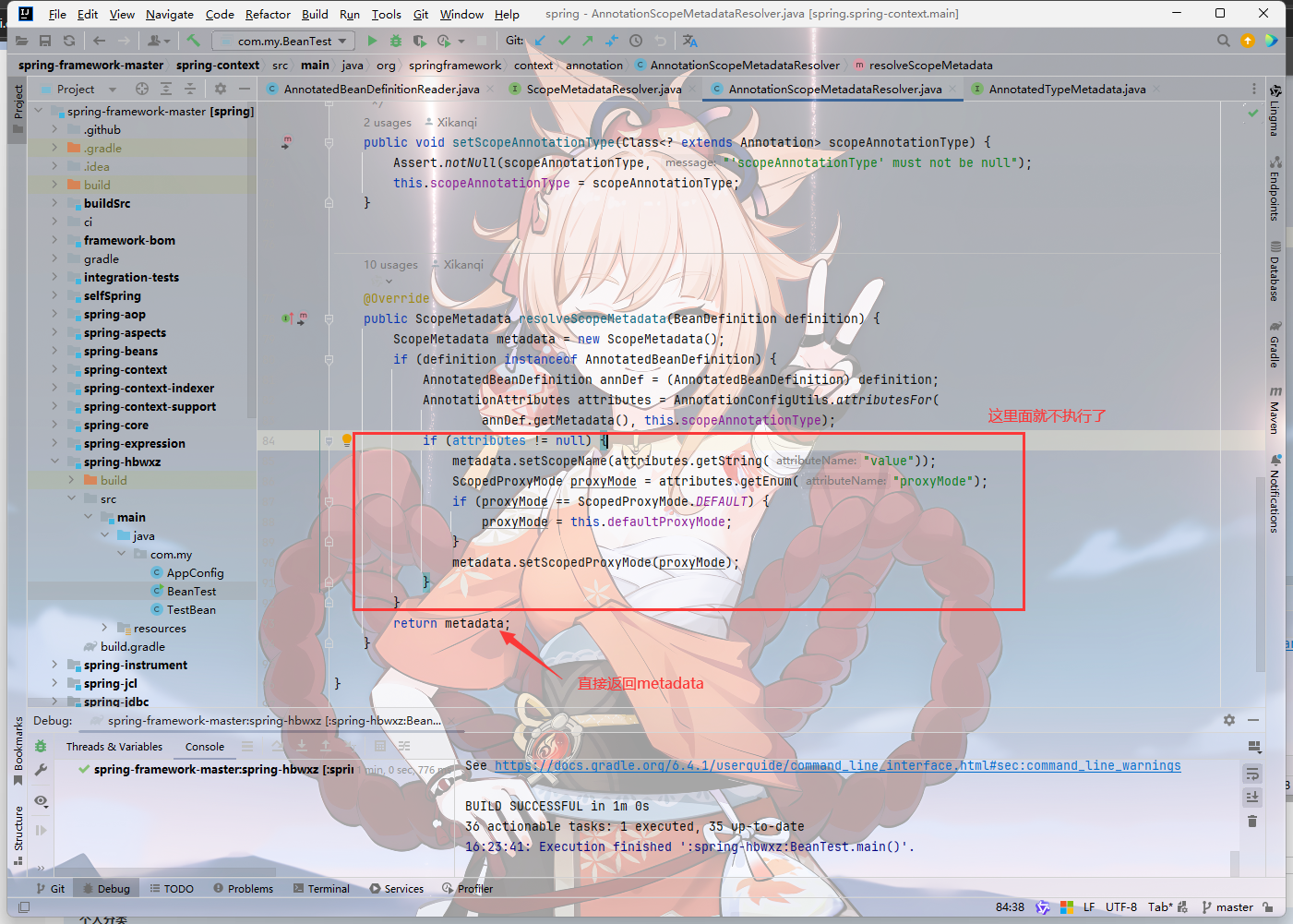This screenshot has height=924, width=1293.
Task: Run com.my.BeanTest with the green play icon
Action: pos(372,41)
